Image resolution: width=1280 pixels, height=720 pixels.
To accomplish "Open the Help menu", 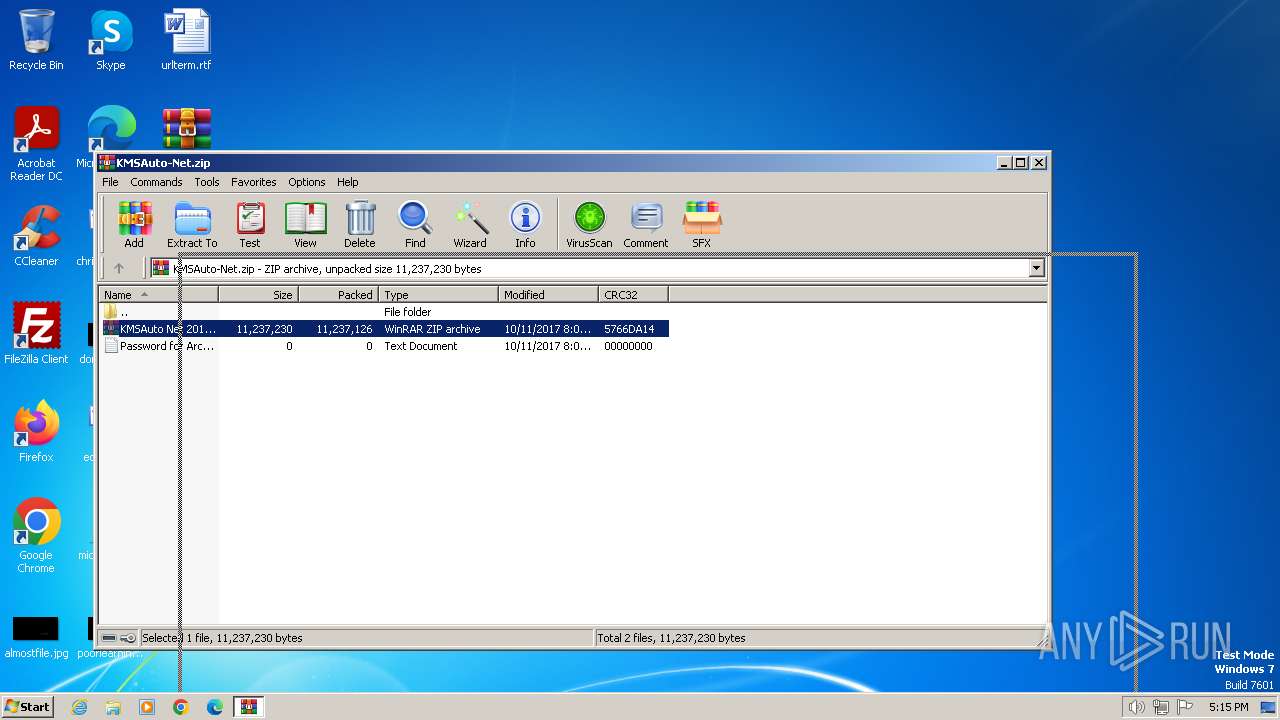I will (x=347, y=182).
